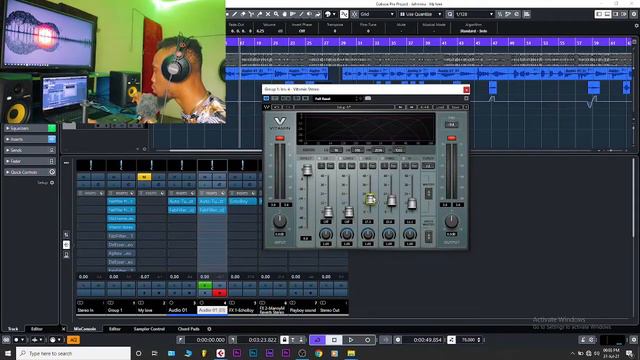Viewport: 640px width, 360px height.
Task: Adjust the highlighted MID band fader
Action: pyautogui.click(x=370, y=200)
